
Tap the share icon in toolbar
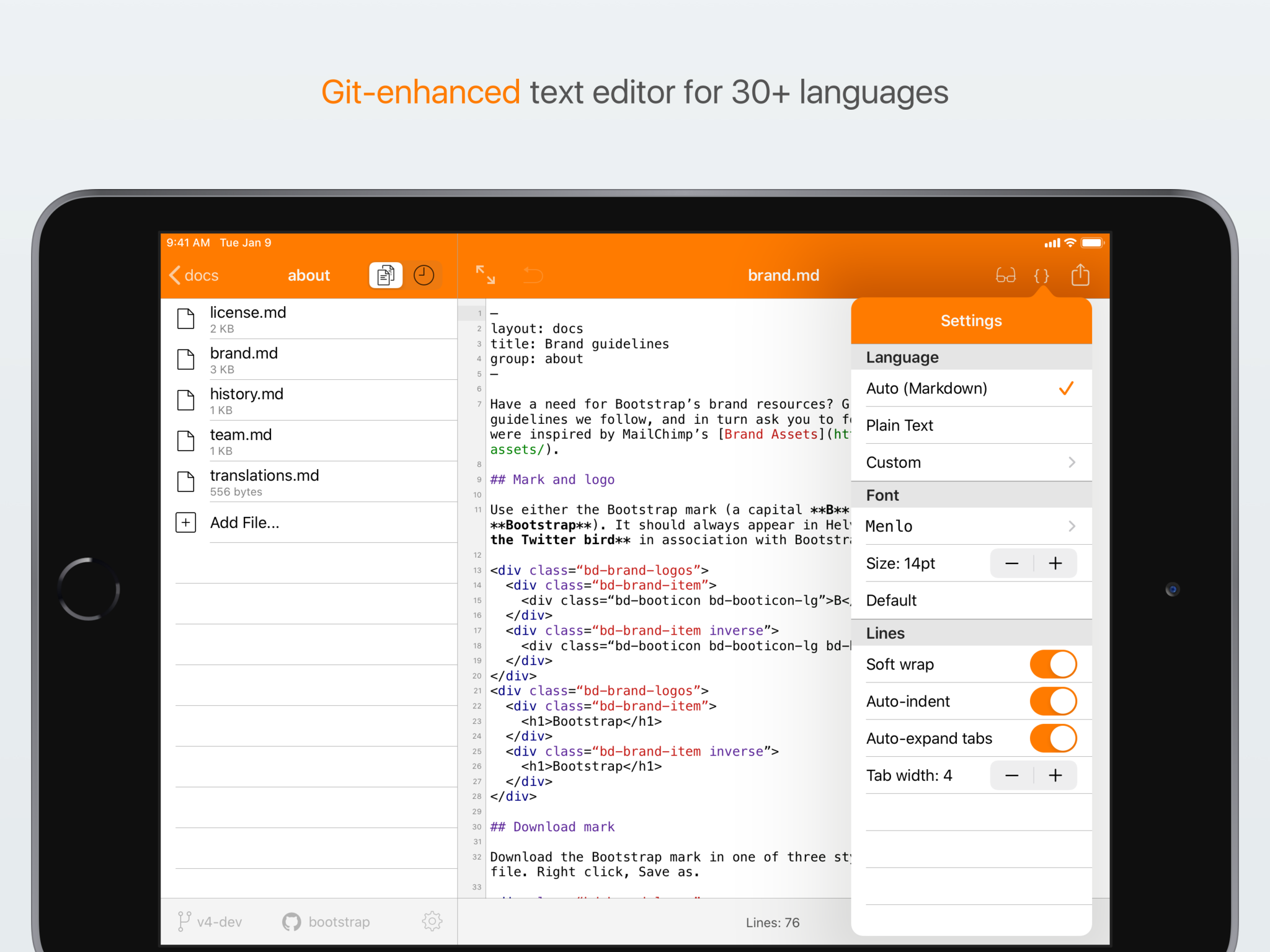(1080, 275)
